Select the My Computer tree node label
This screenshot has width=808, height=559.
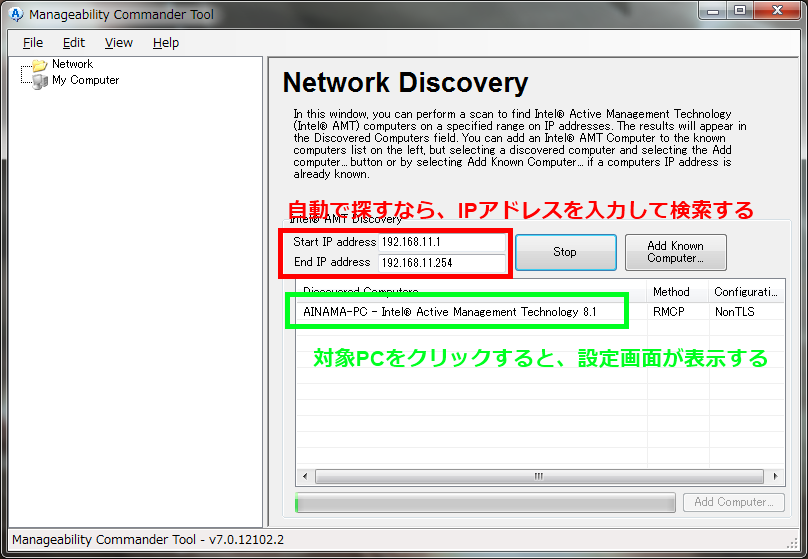(x=86, y=80)
